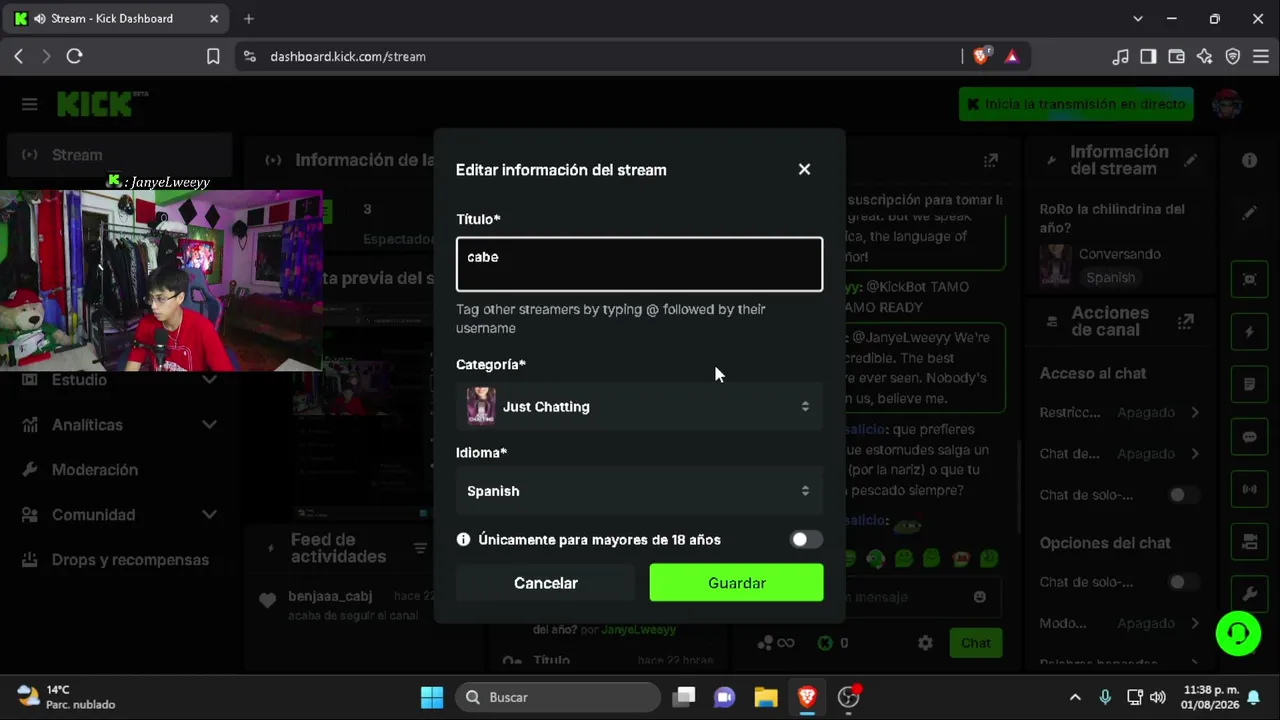Go back in the browser
The image size is (1280, 720).
18,57
